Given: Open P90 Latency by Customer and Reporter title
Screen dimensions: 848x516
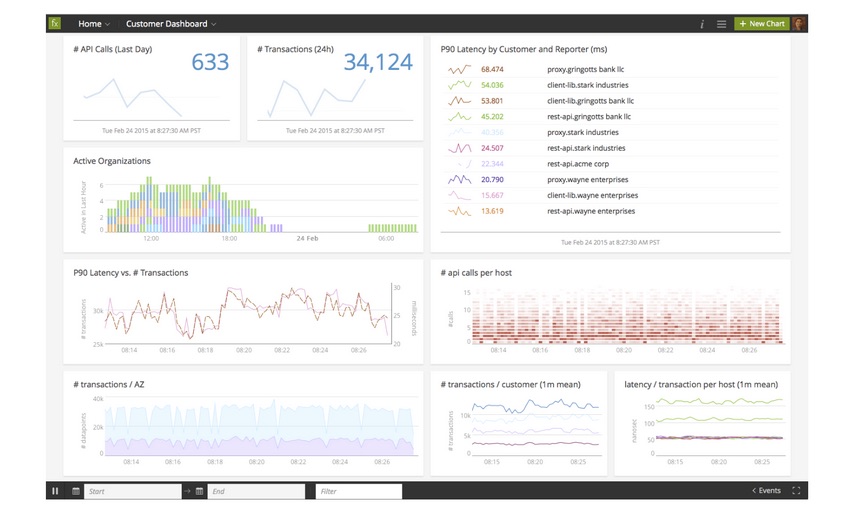Looking at the screenshot, I should click(524, 49).
